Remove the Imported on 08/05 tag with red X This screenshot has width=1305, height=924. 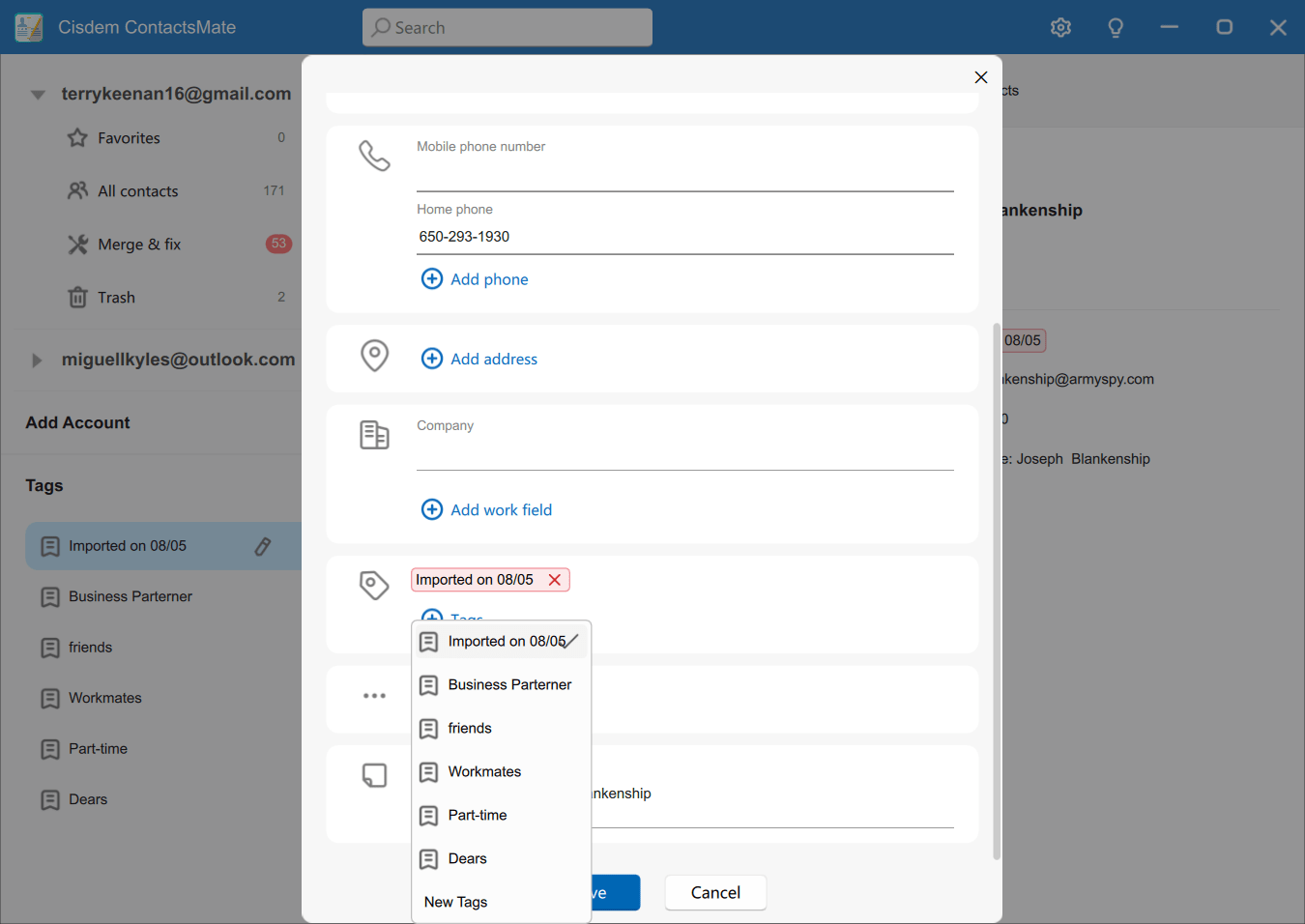click(555, 580)
